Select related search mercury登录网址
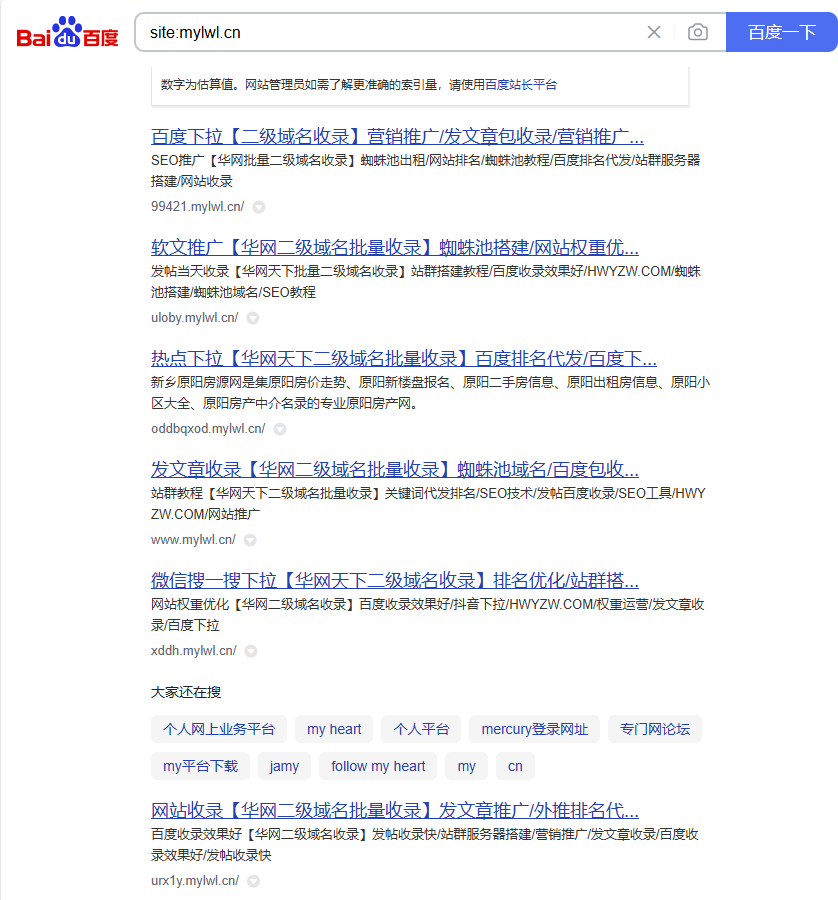 click(534, 729)
